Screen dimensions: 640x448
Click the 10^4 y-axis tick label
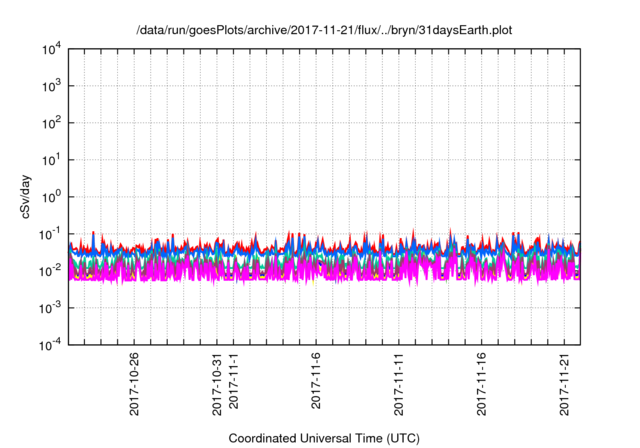click(x=52, y=50)
